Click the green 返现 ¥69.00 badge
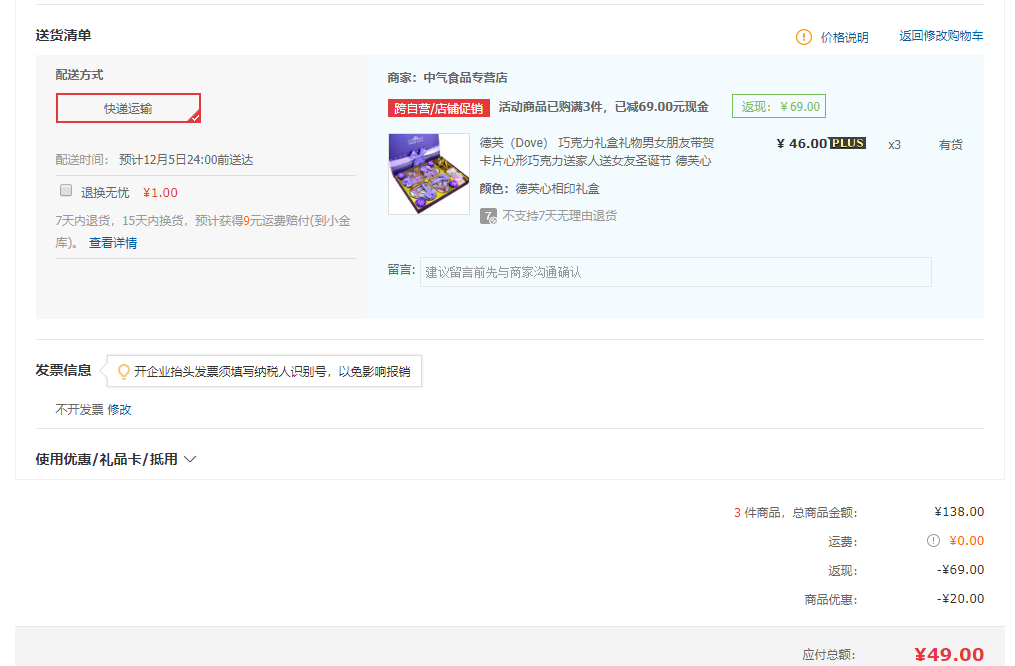Image resolution: width=1015 pixels, height=666 pixels. click(x=779, y=106)
